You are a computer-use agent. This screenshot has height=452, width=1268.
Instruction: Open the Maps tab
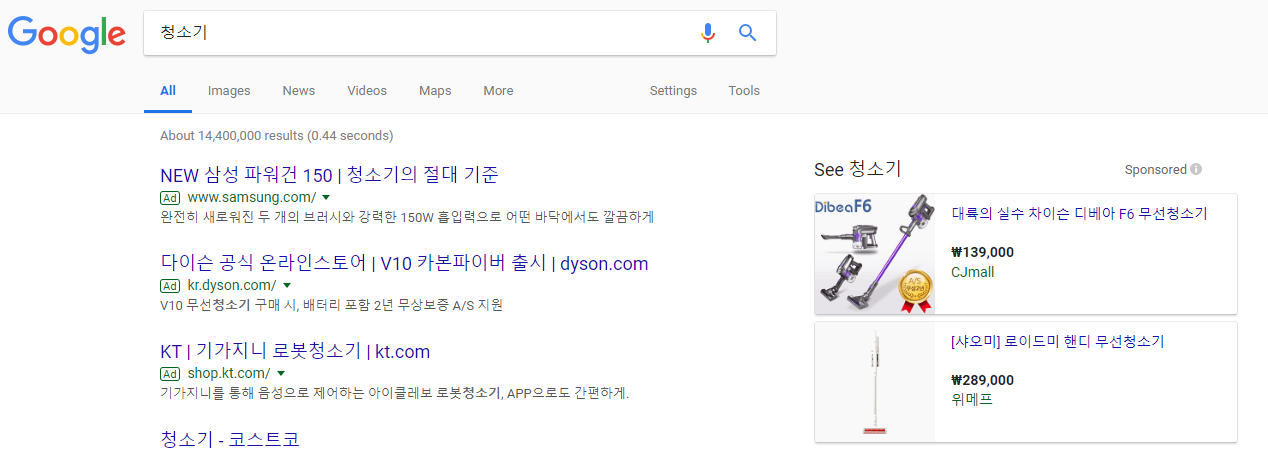pos(435,91)
